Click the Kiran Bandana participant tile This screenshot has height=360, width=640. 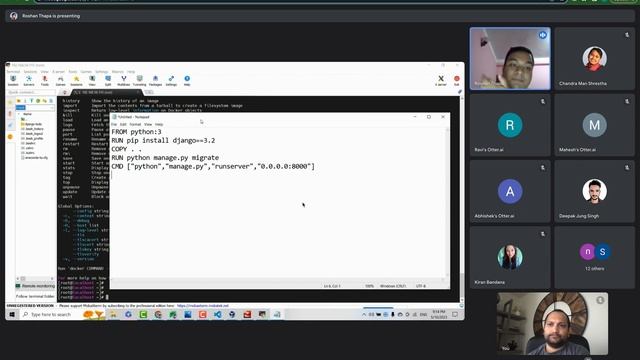click(x=510, y=258)
